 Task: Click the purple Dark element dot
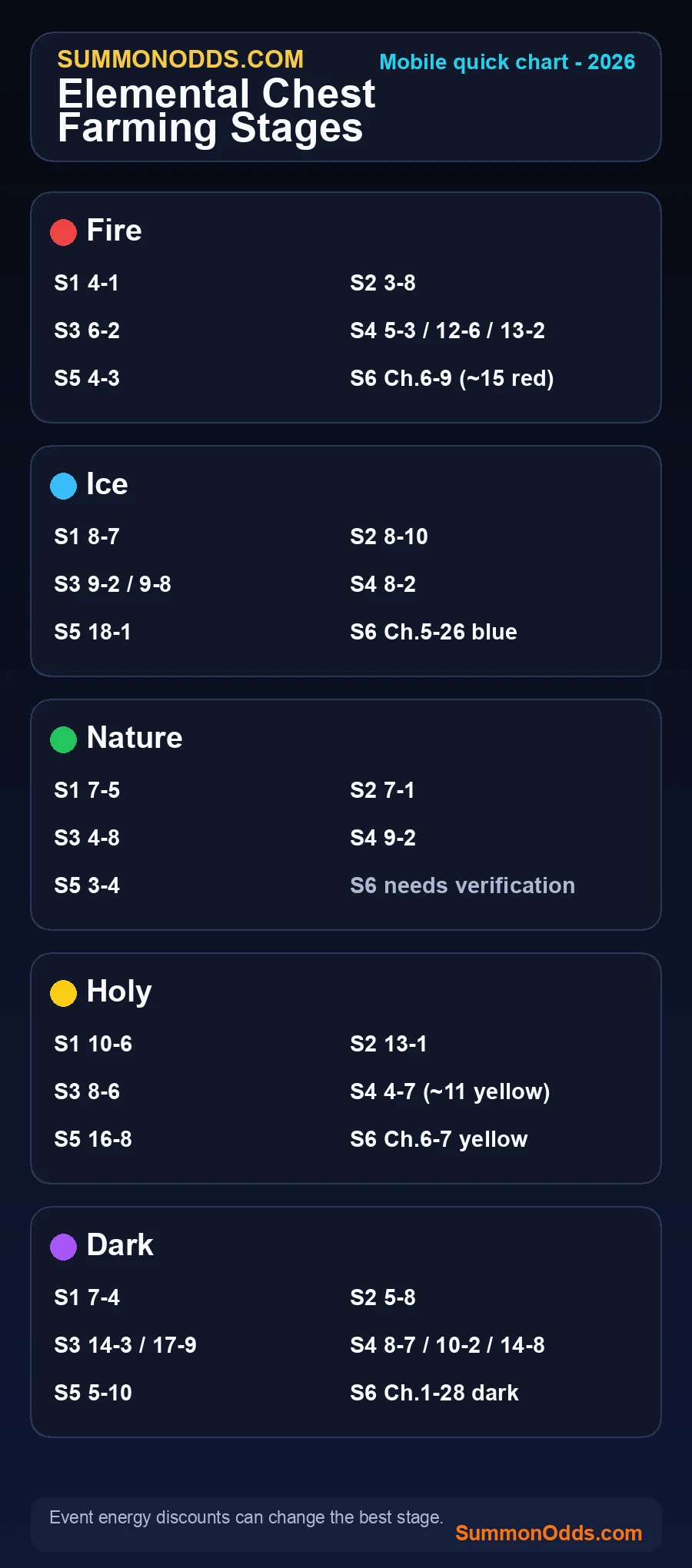(63, 1247)
